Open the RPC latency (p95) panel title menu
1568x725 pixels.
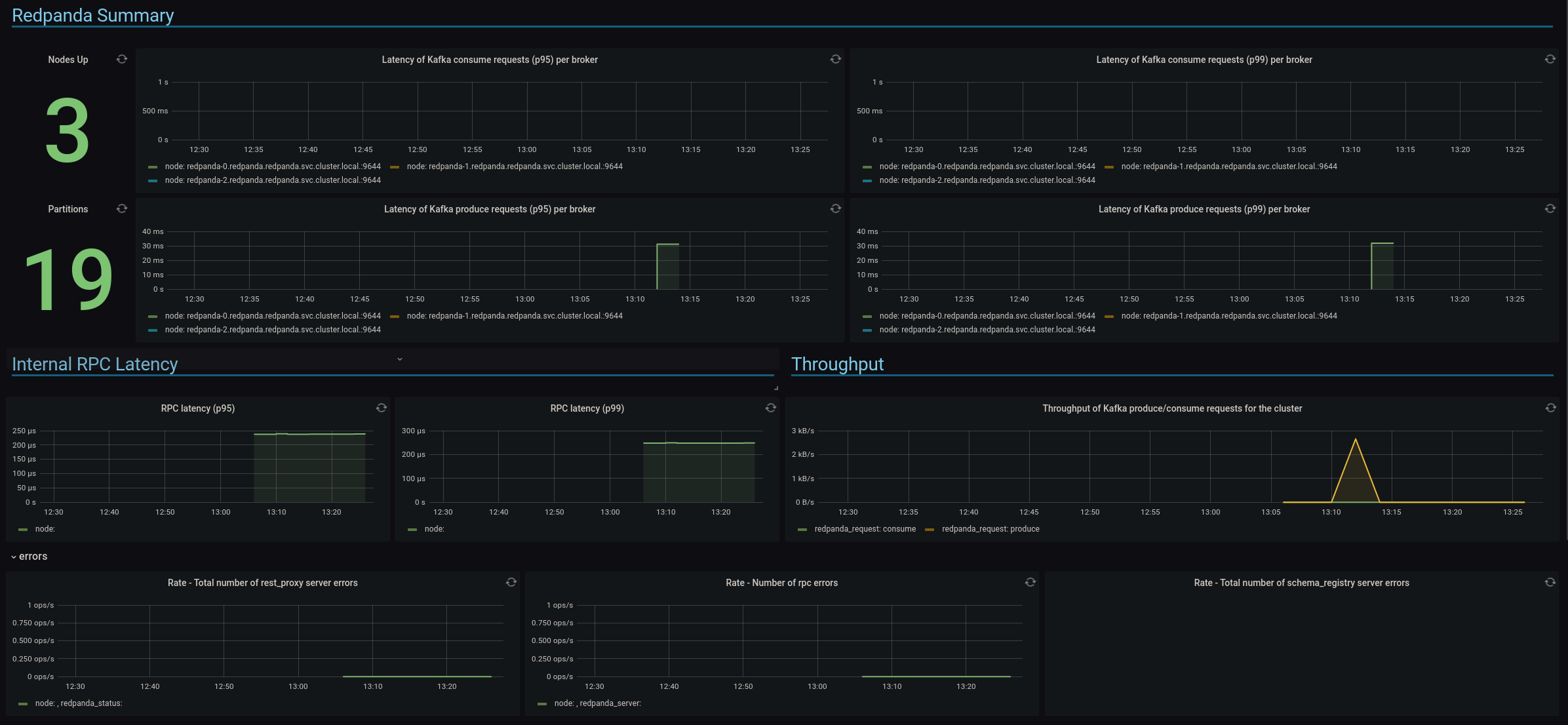(x=197, y=408)
